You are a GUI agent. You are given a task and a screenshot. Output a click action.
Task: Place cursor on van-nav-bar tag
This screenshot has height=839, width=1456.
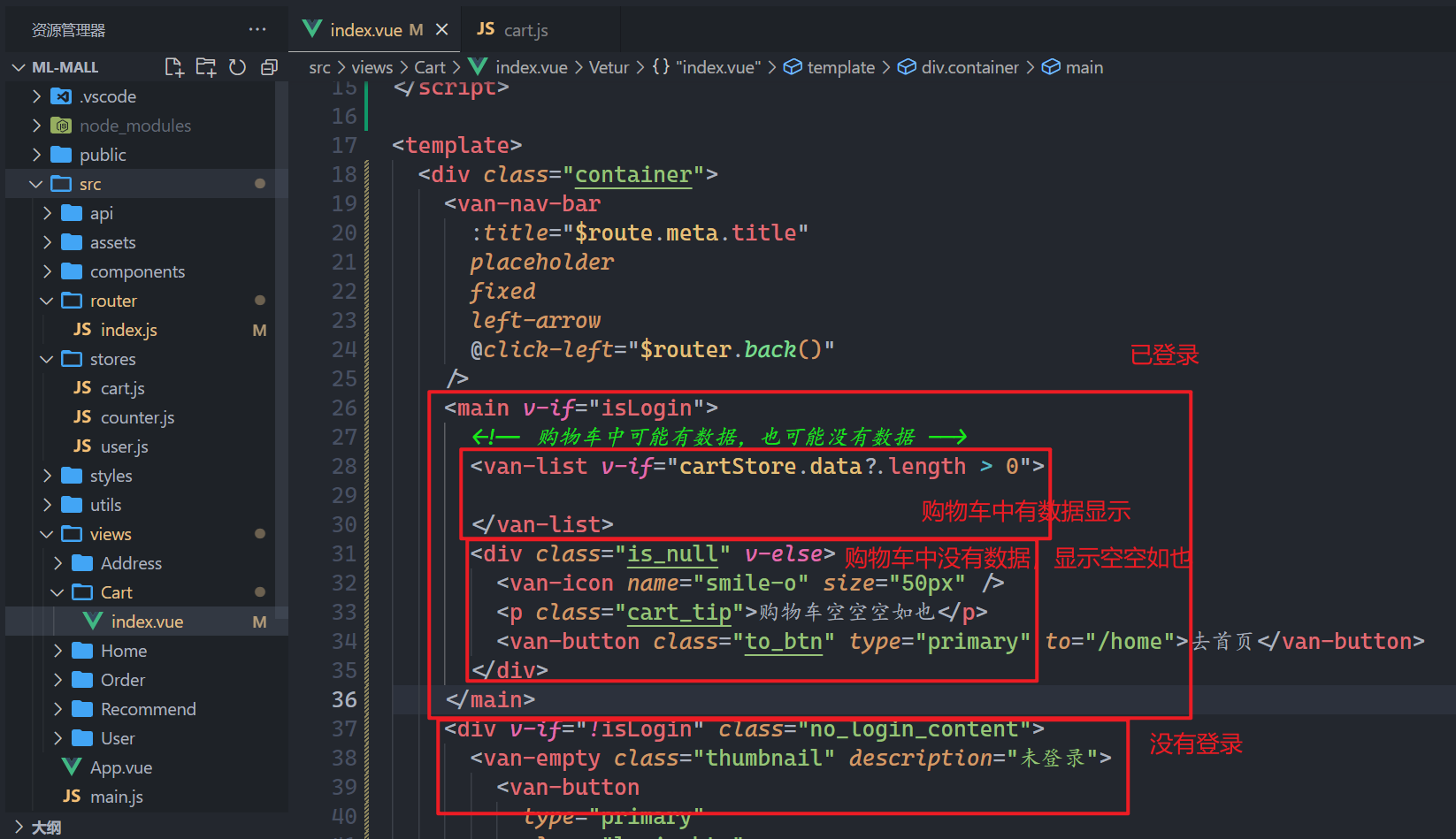tap(529, 204)
